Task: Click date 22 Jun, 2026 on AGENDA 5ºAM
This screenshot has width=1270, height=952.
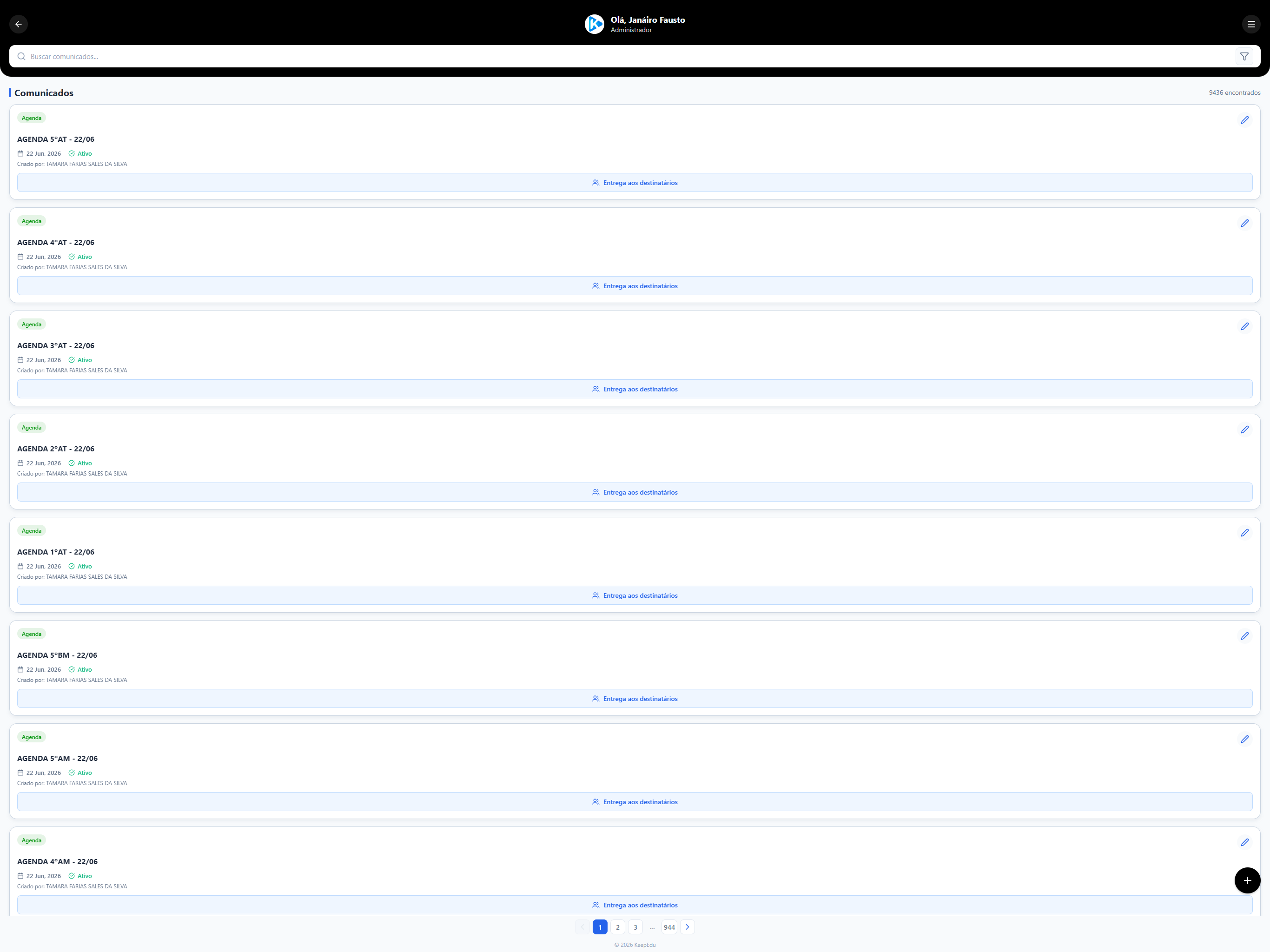Action: click(x=39, y=774)
